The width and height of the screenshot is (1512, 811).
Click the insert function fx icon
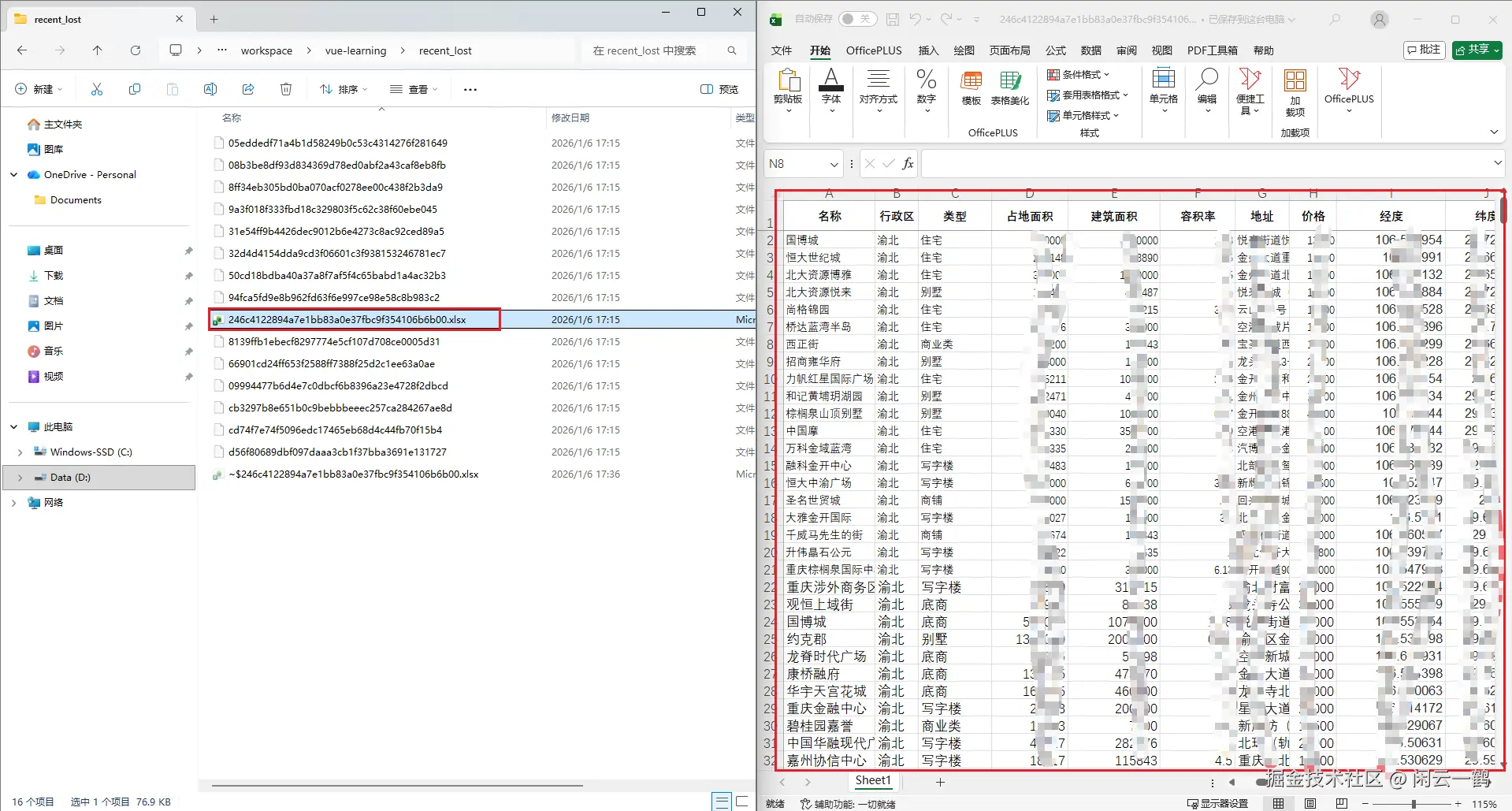pyautogui.click(x=908, y=164)
